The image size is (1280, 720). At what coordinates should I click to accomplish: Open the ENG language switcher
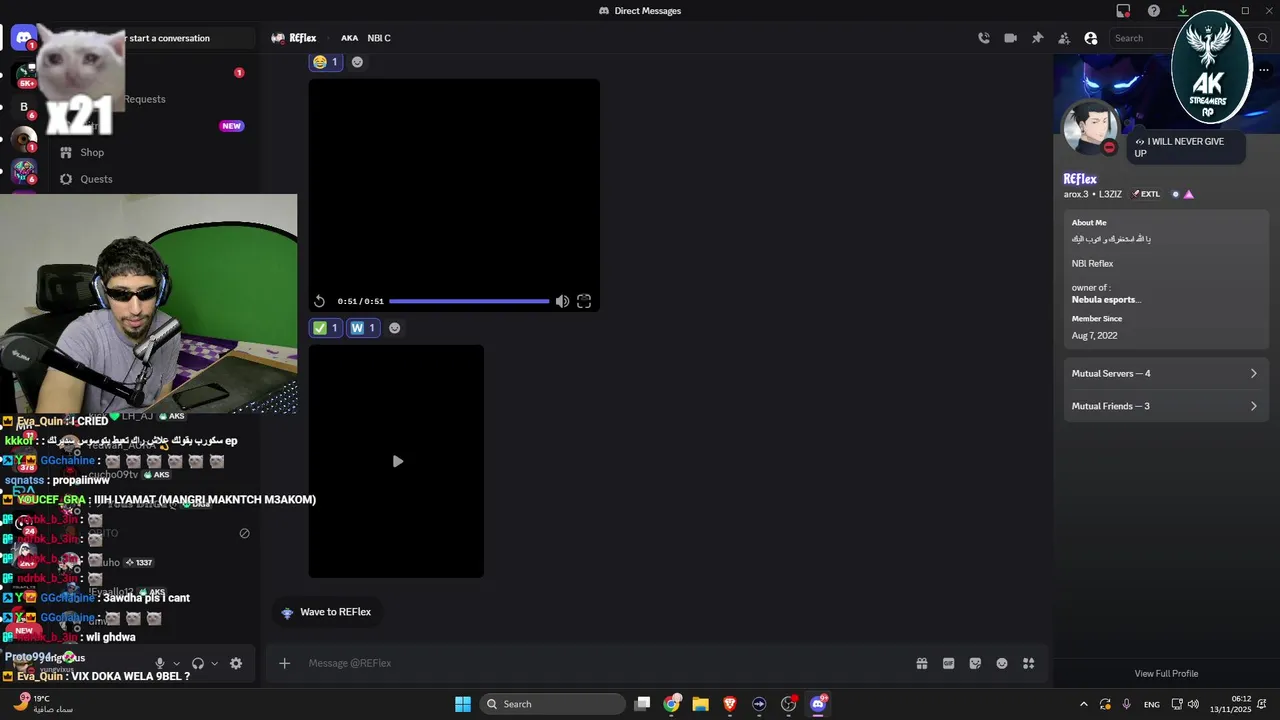pos(1152,704)
